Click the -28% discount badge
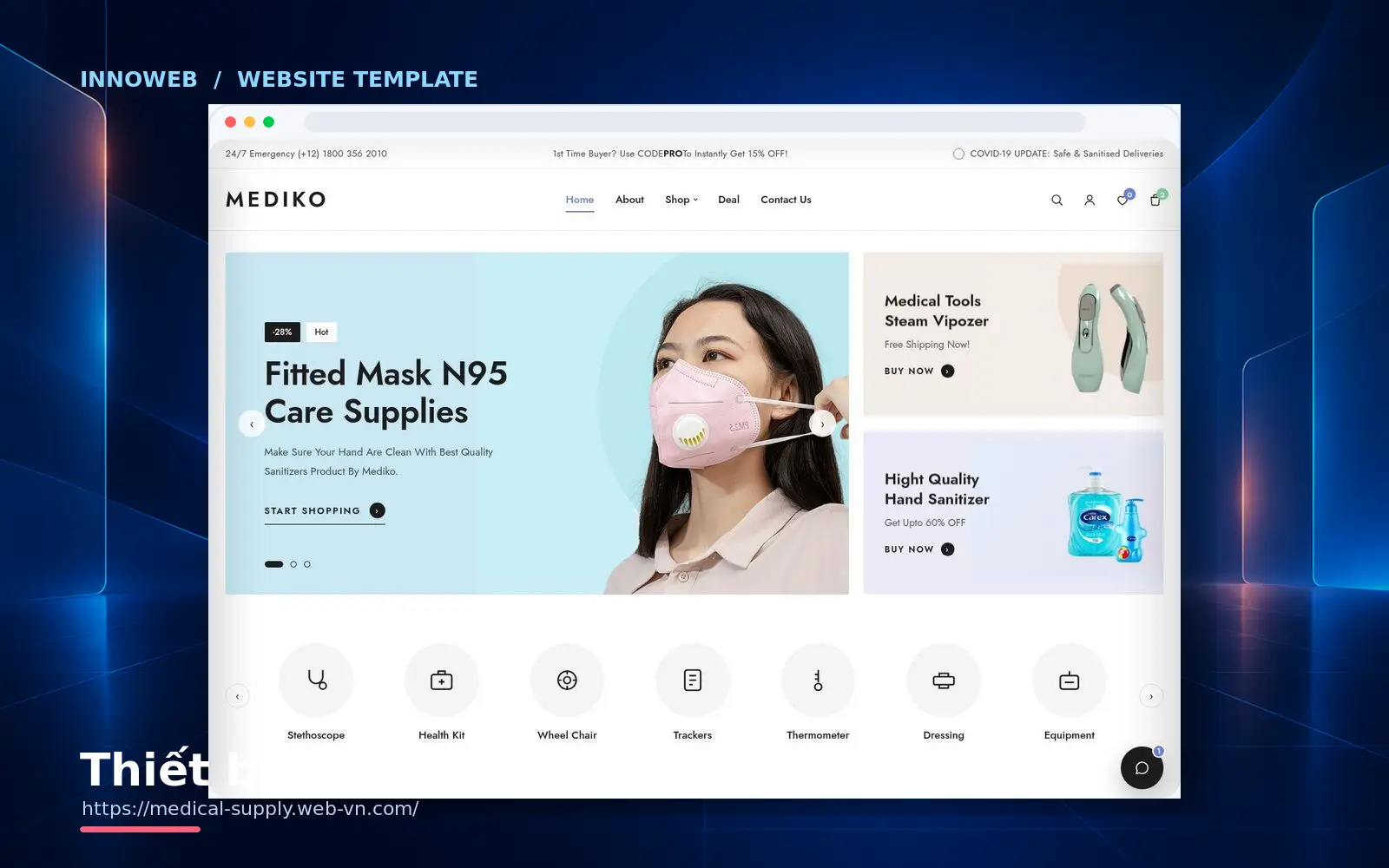The height and width of the screenshot is (868, 1389). click(282, 332)
